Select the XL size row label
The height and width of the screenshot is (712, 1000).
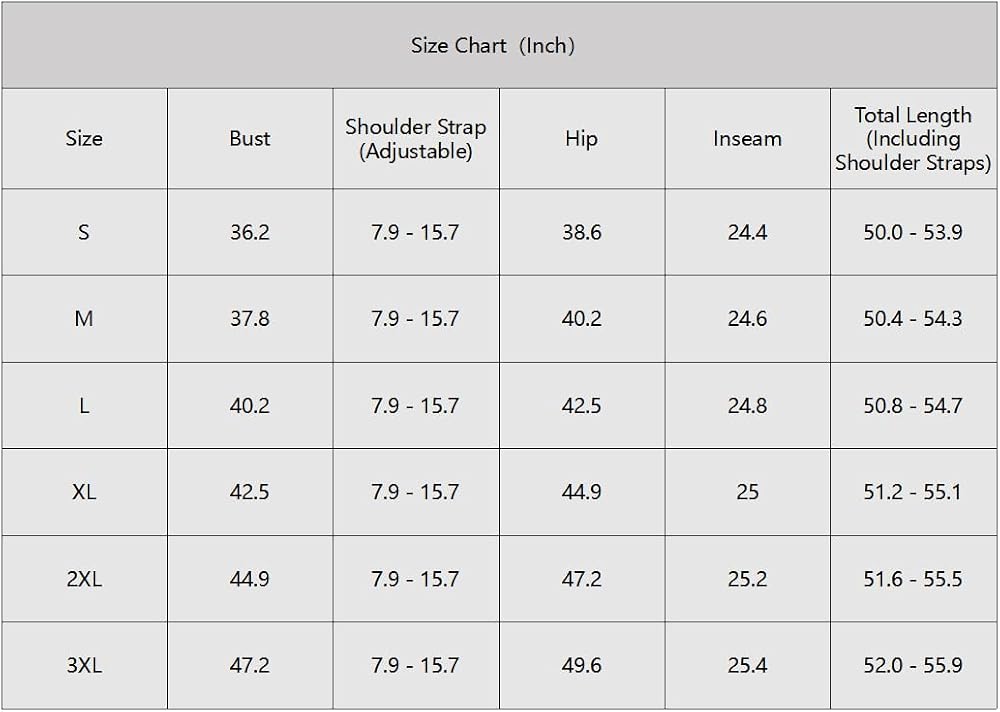(84, 492)
